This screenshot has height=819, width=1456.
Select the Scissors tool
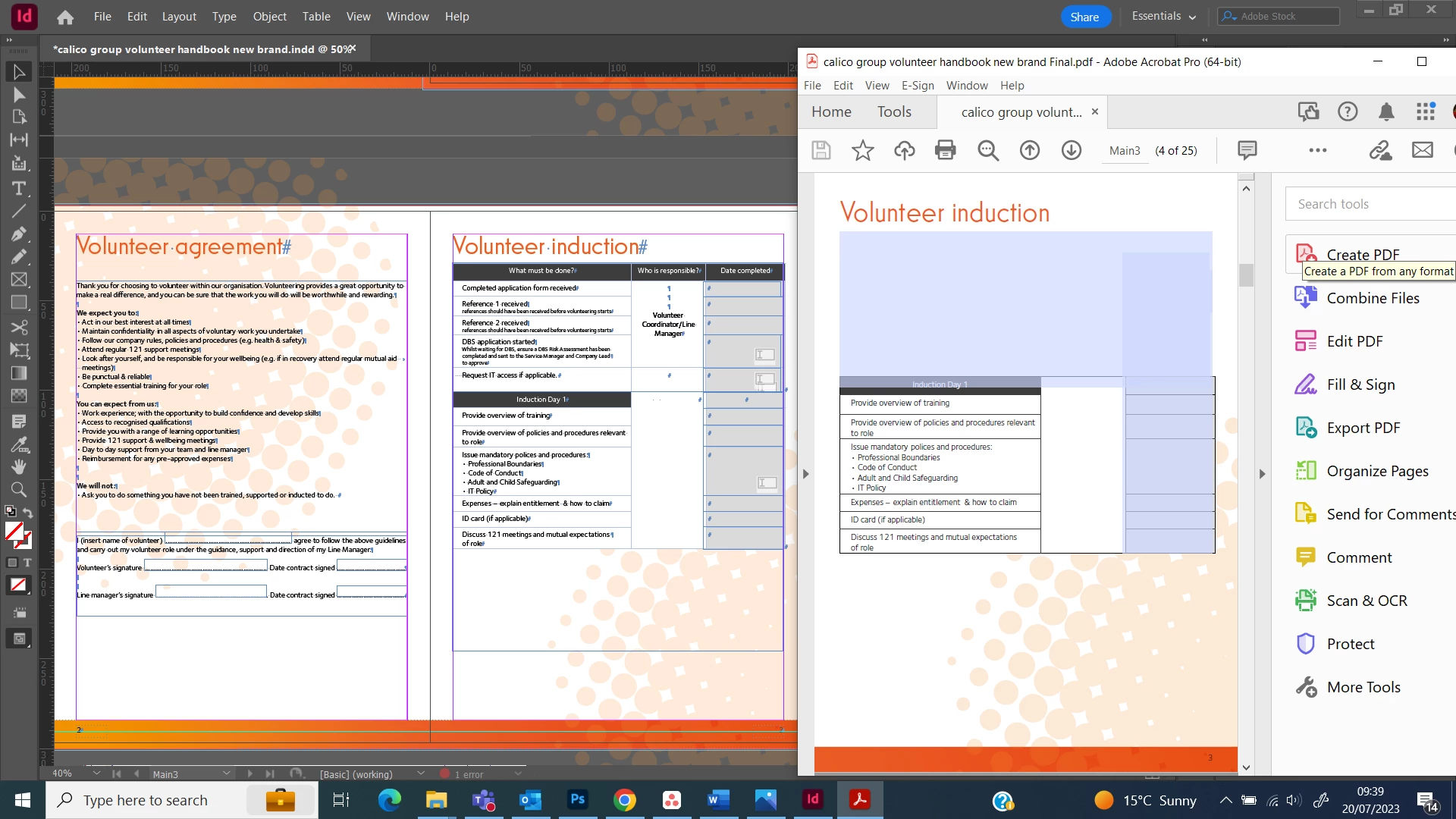point(19,328)
